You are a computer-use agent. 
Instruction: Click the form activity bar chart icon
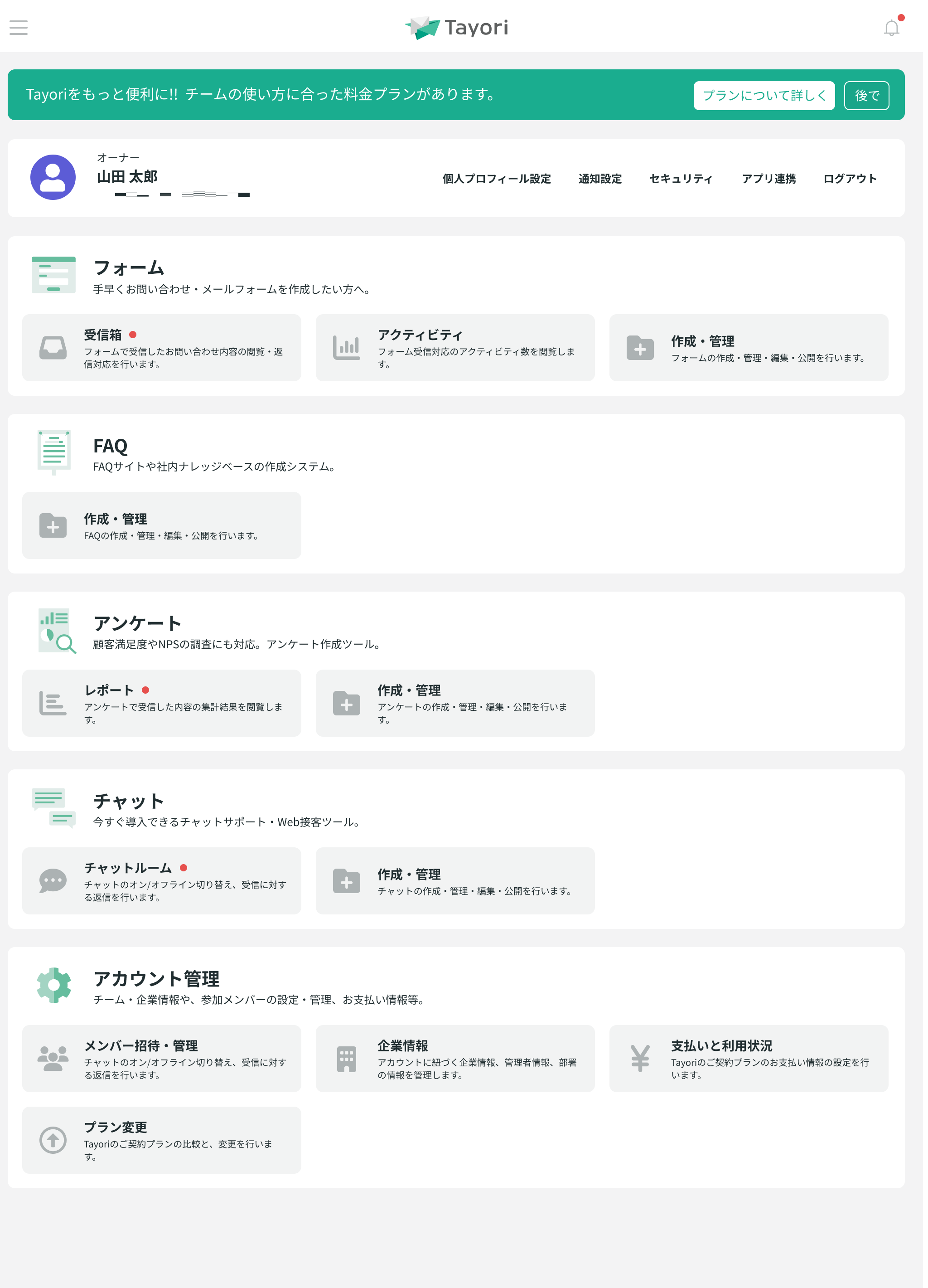tap(348, 349)
